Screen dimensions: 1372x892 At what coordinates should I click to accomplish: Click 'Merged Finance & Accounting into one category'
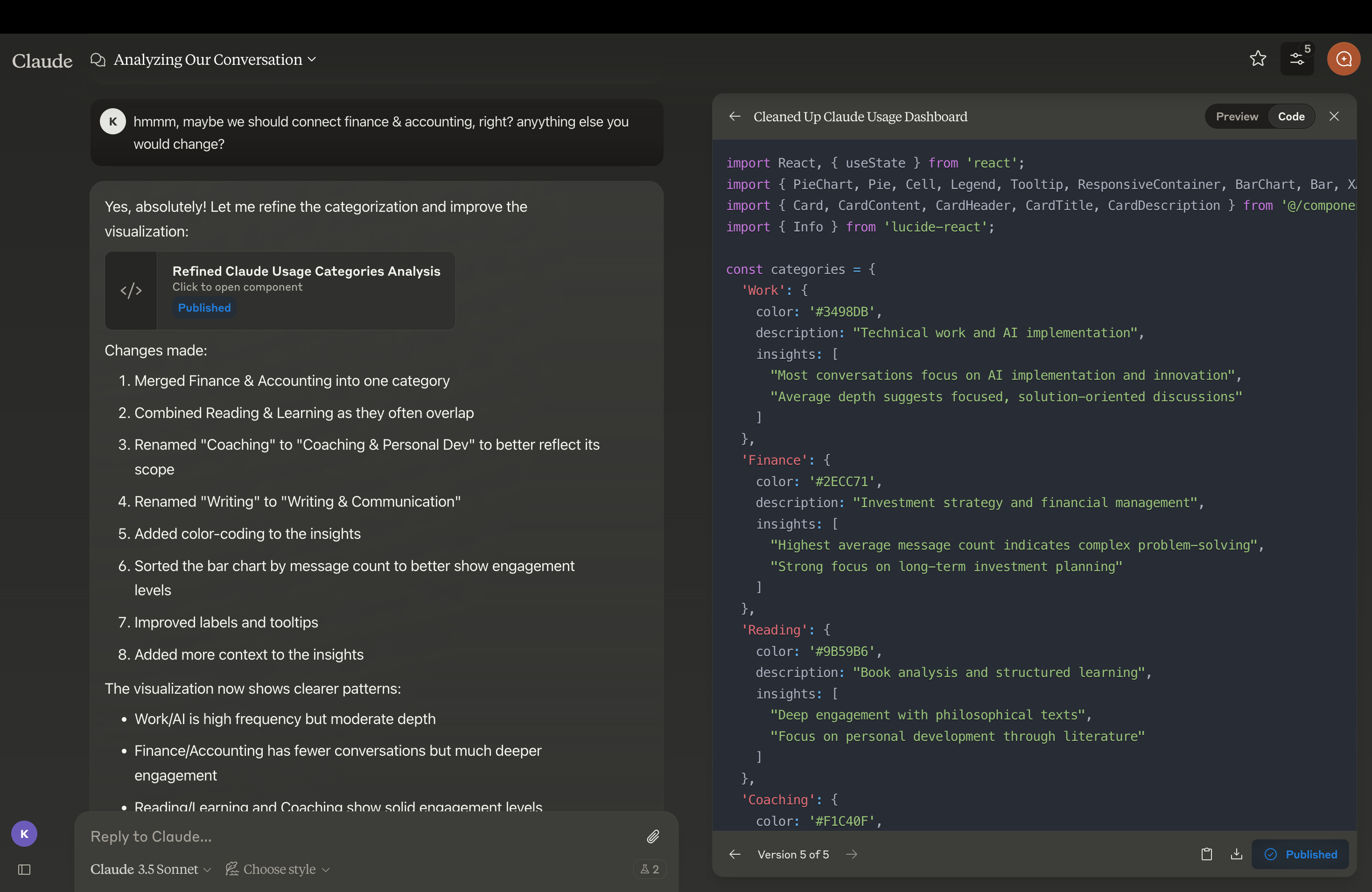click(292, 381)
